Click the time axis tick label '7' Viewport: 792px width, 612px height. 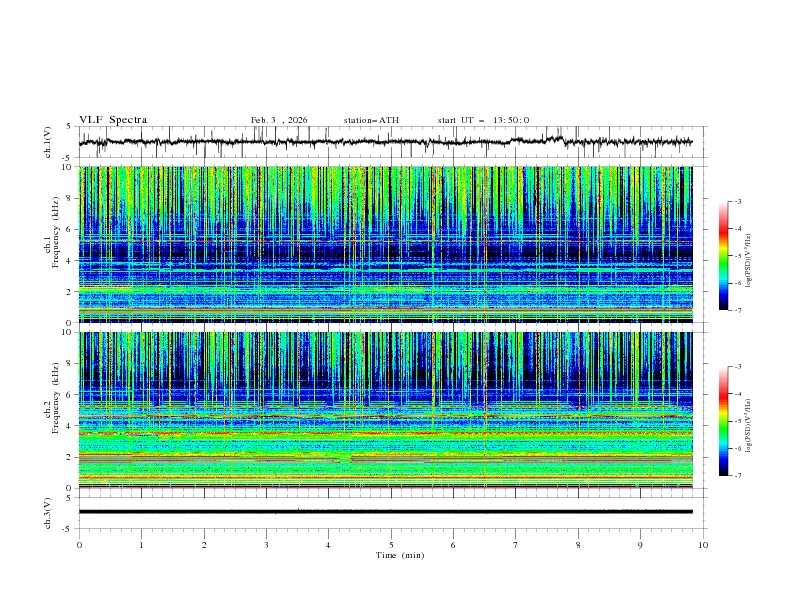[516, 545]
